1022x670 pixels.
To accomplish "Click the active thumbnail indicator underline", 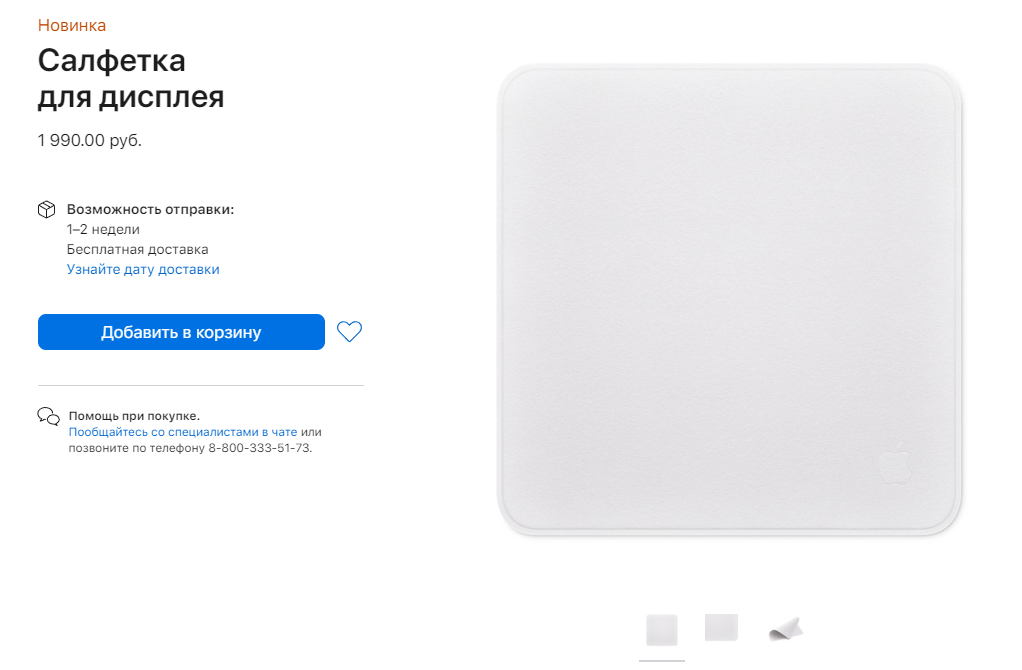I will pos(662,661).
